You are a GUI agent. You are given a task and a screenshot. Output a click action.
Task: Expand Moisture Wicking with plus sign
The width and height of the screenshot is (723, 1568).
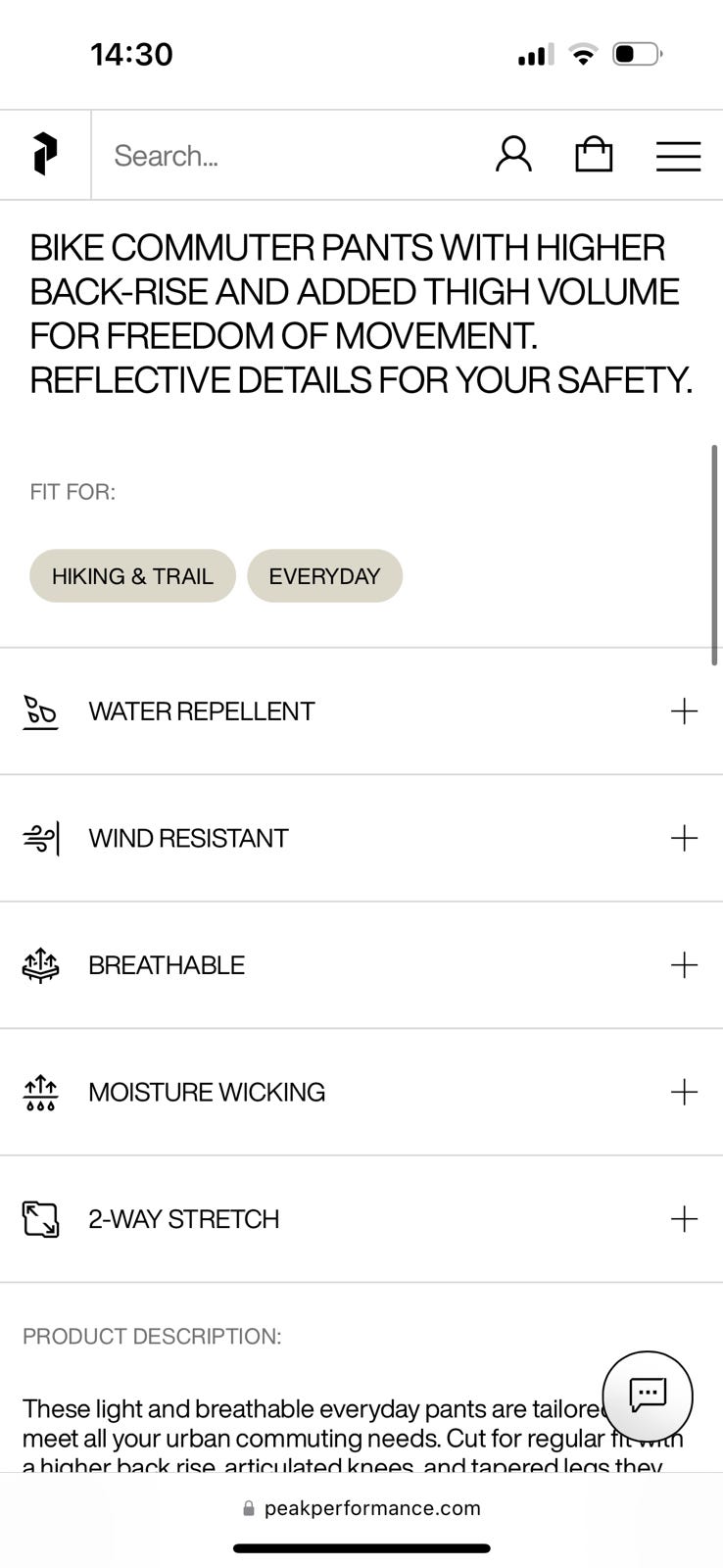click(x=684, y=1092)
